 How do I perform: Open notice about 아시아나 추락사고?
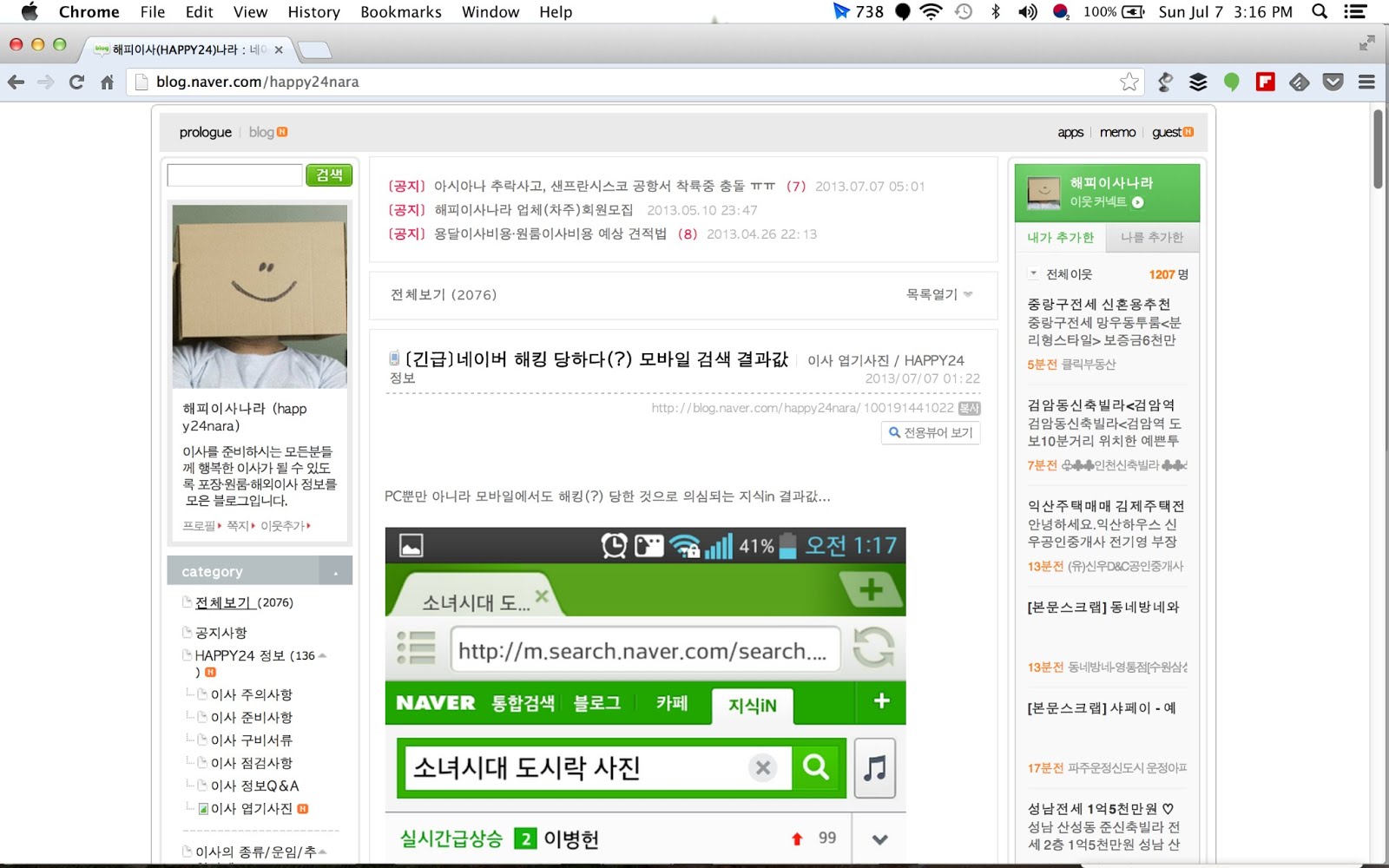pyautogui.click(x=604, y=186)
